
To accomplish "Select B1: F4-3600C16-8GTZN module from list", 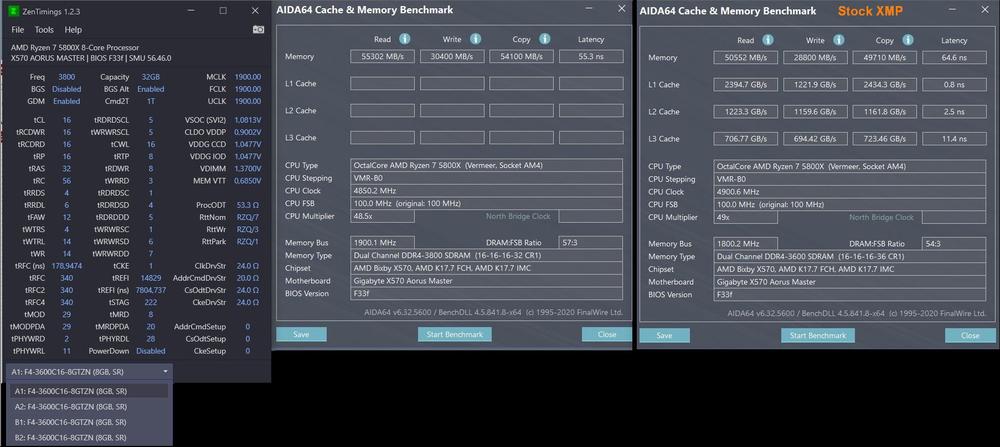I will (x=70, y=422).
